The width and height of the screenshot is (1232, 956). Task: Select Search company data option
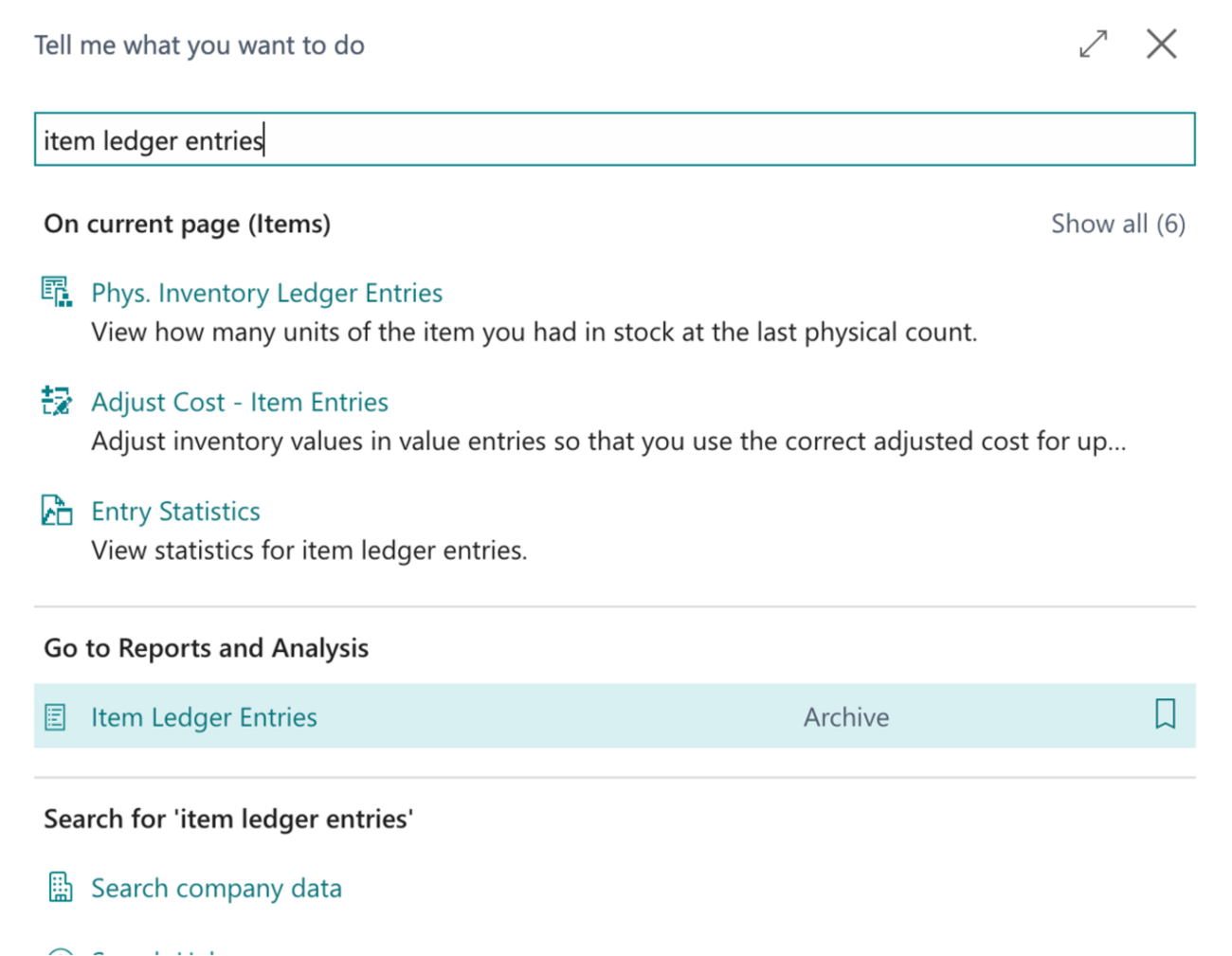click(216, 888)
